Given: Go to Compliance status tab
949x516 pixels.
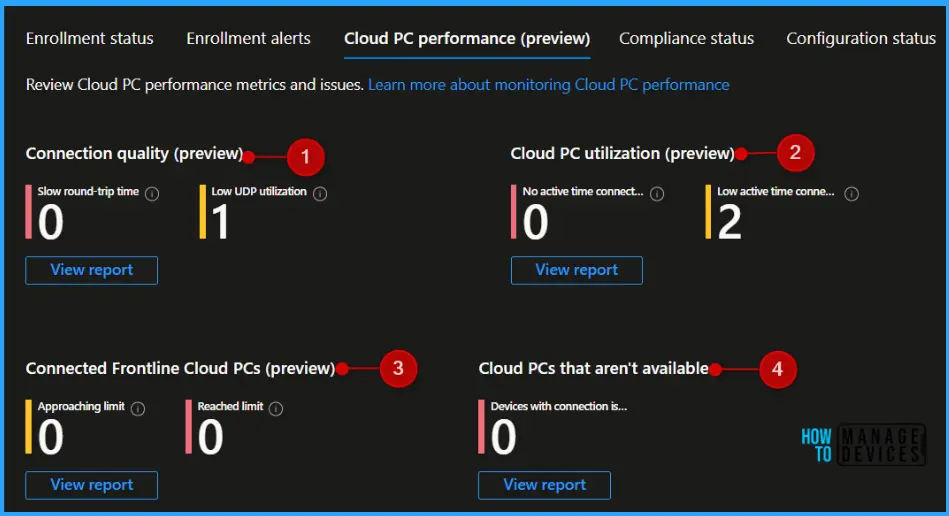Looking at the screenshot, I should click(x=686, y=39).
